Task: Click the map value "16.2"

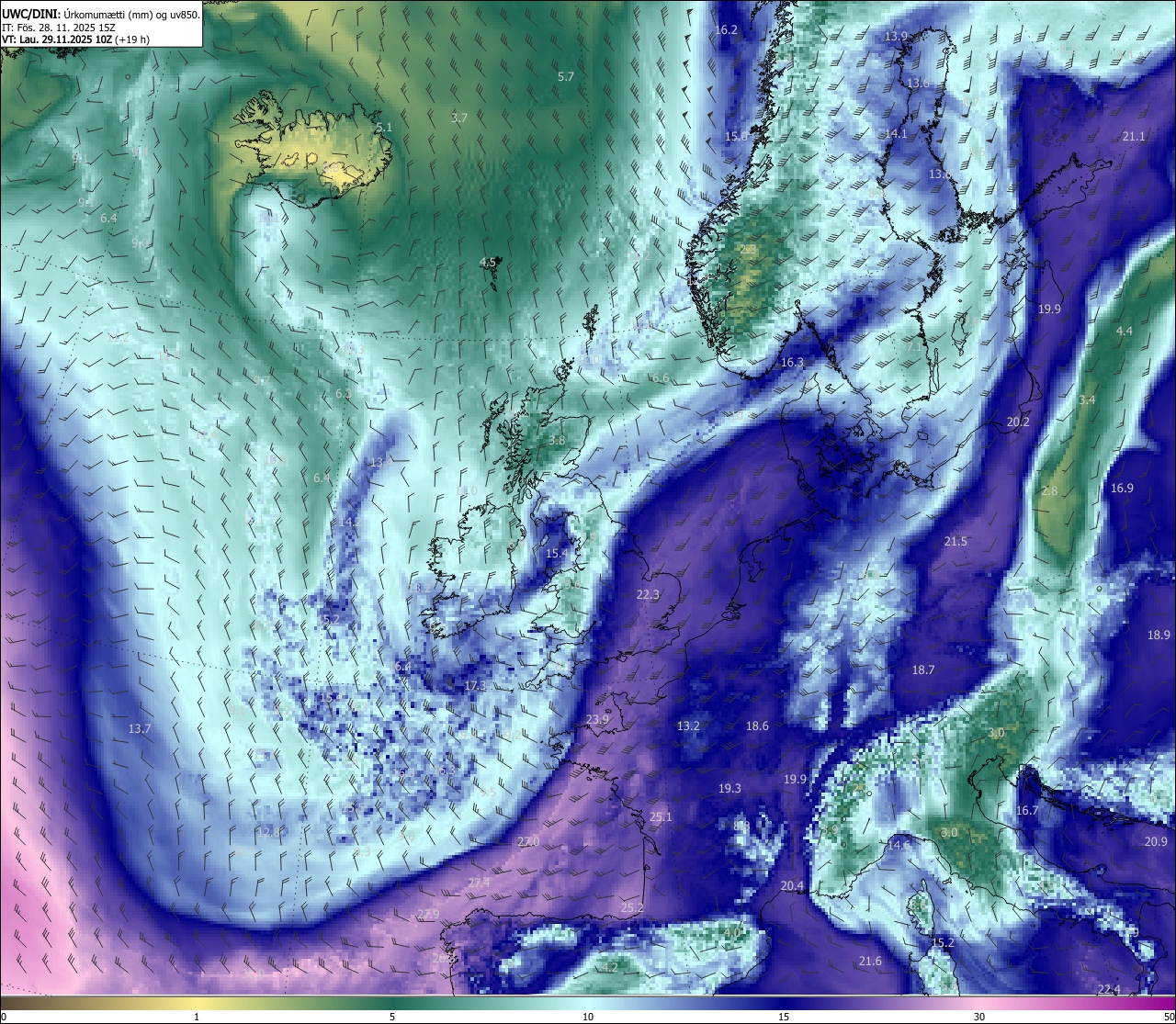Action: pos(726,30)
